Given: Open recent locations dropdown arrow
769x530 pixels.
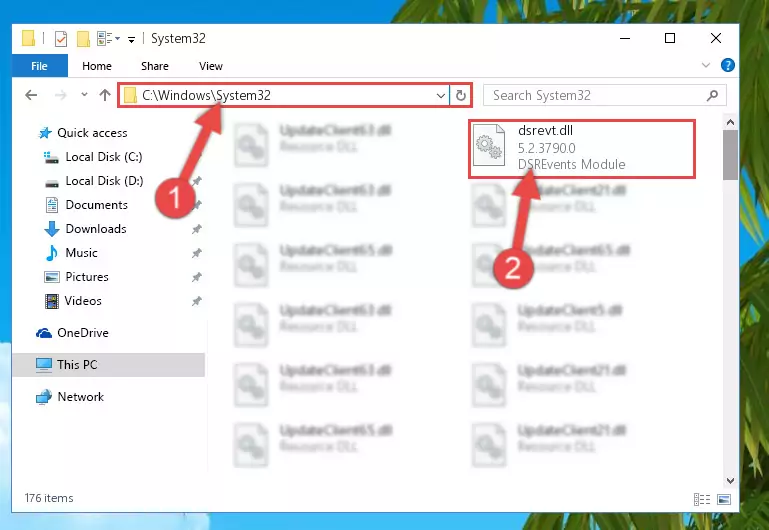Looking at the screenshot, I should [84, 94].
